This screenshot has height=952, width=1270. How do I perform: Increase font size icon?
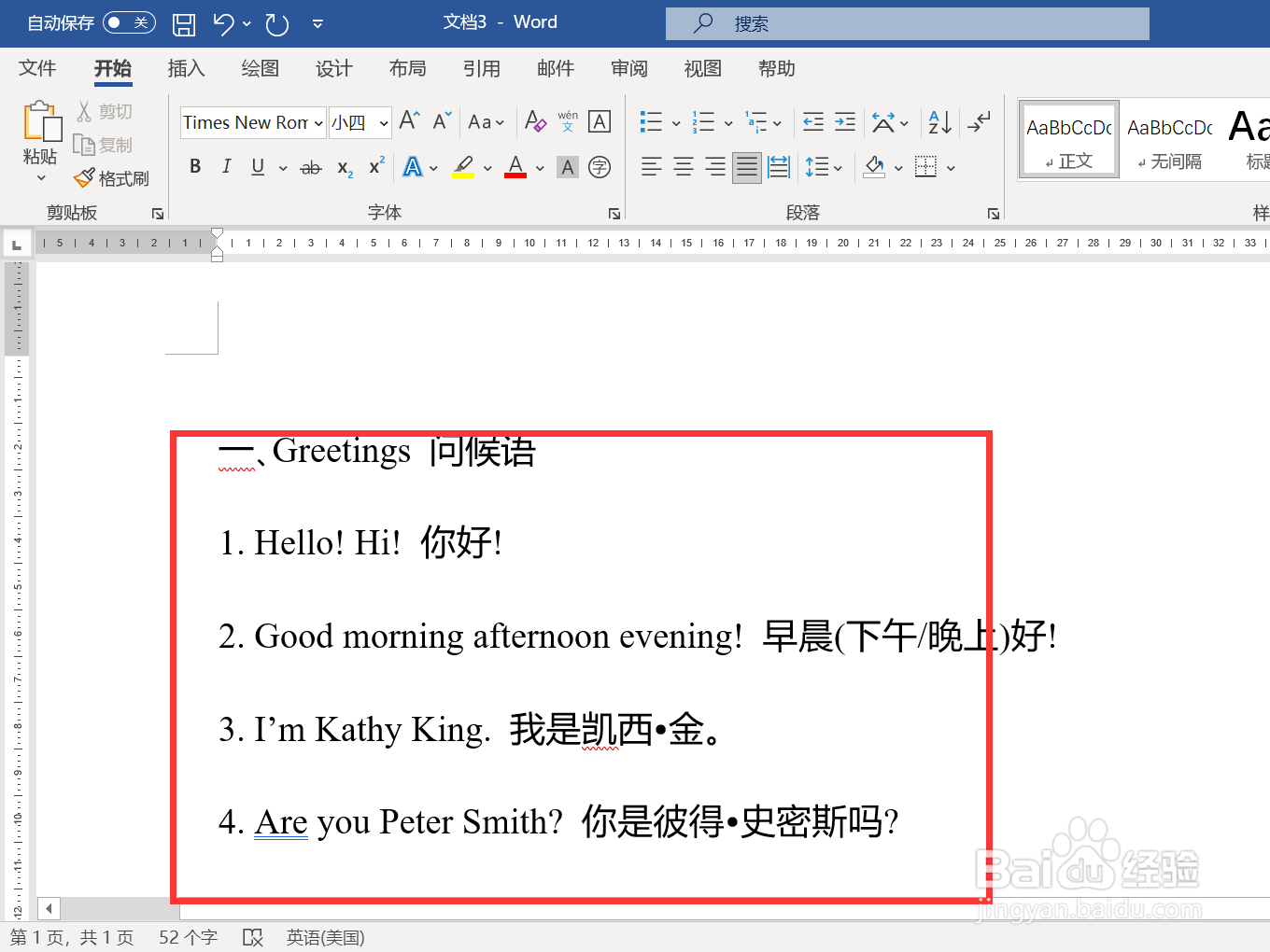click(409, 120)
